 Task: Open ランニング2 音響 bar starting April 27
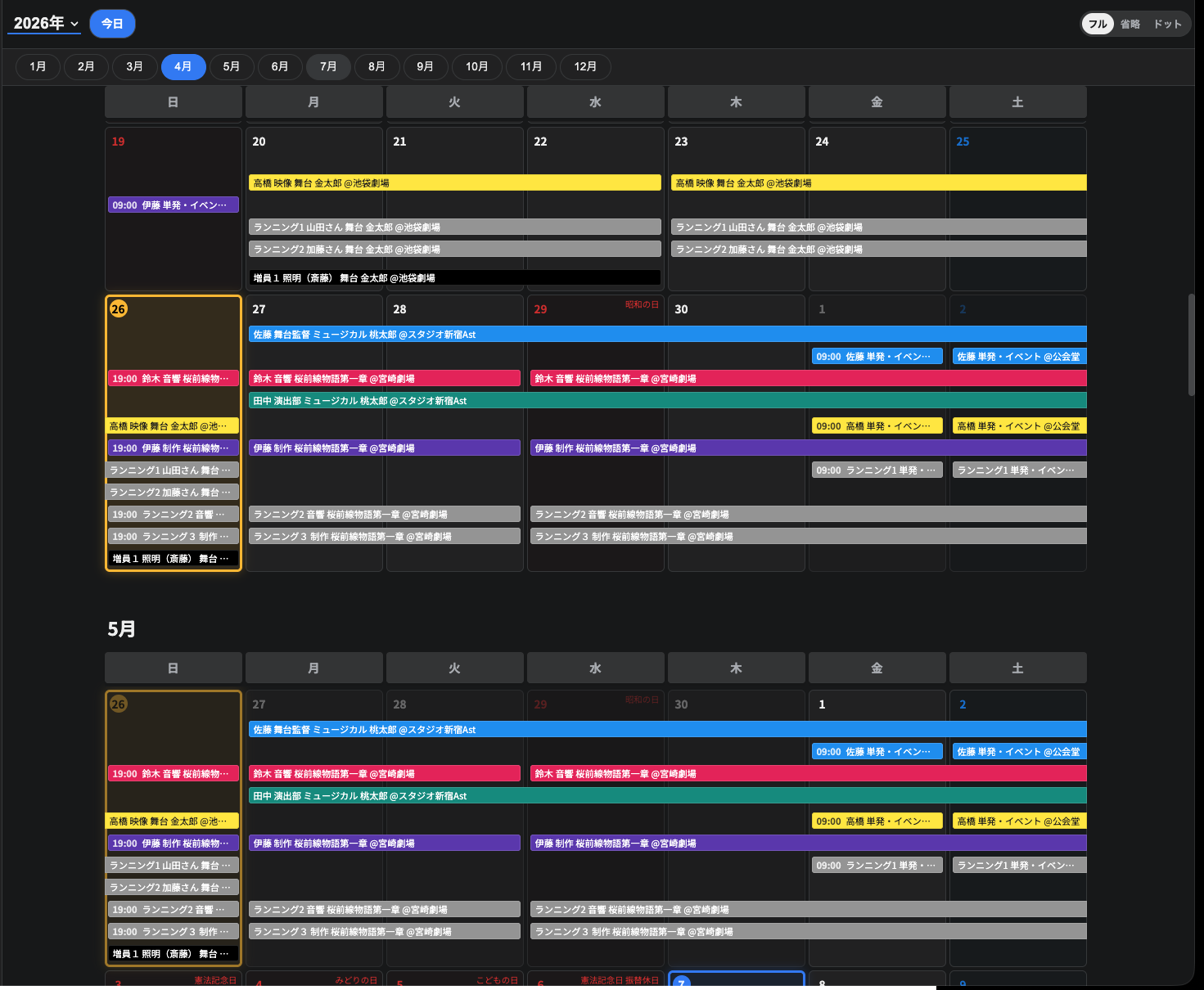(385, 514)
